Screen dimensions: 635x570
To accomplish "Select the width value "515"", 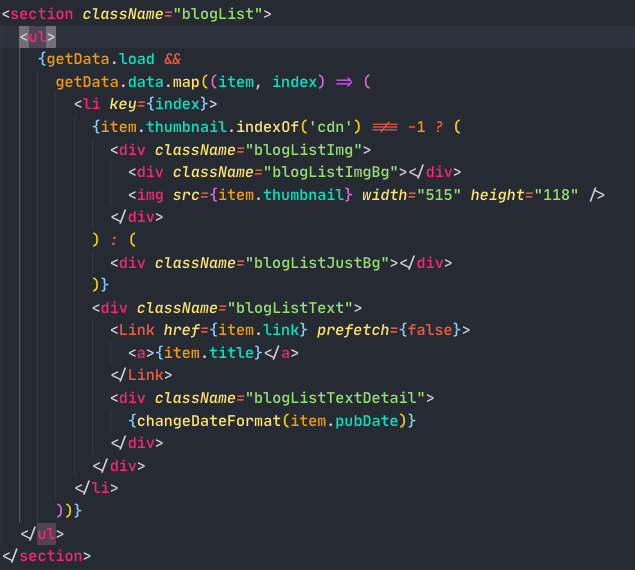I will coord(439,195).
